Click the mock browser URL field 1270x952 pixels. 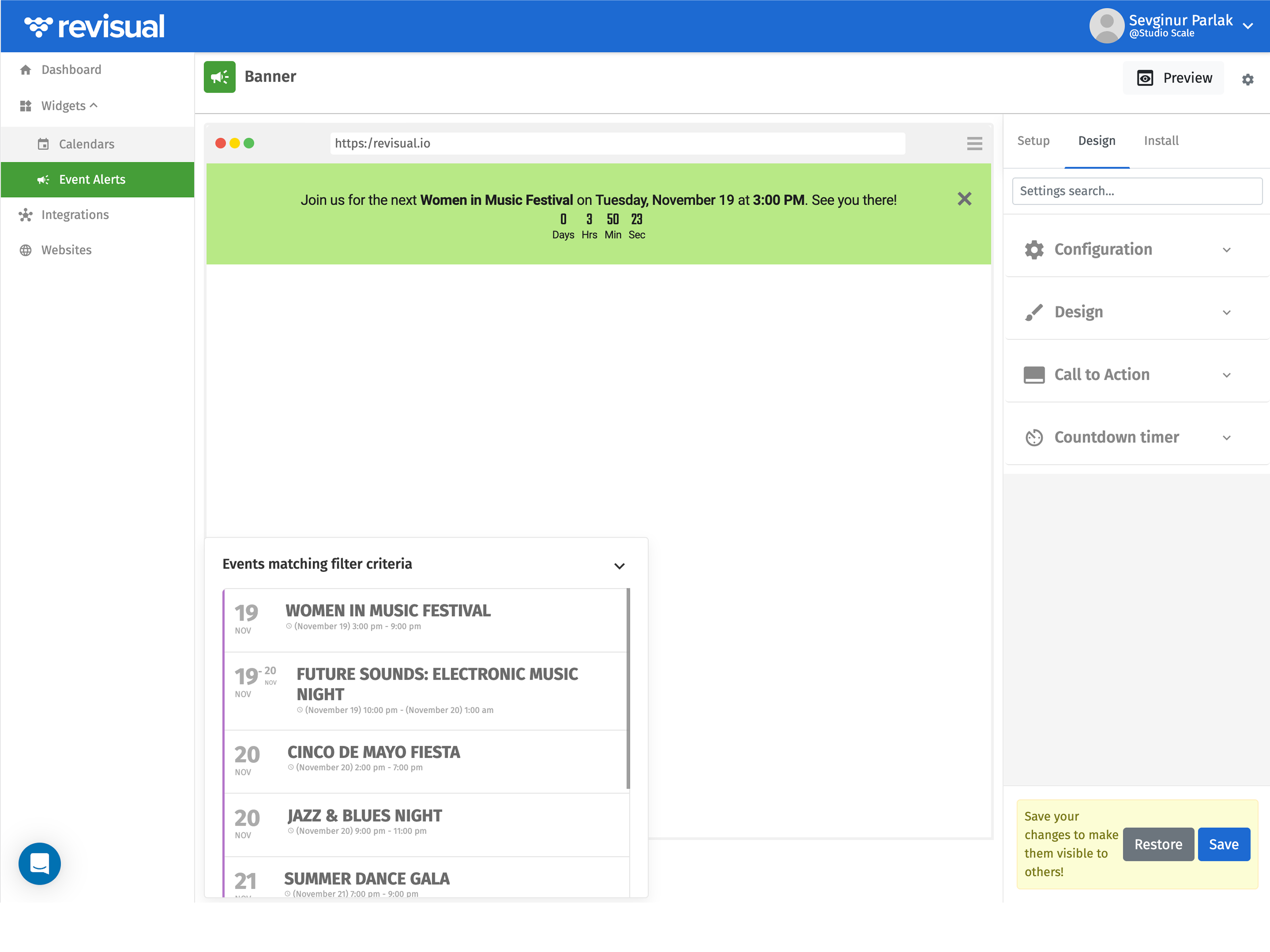tap(618, 144)
